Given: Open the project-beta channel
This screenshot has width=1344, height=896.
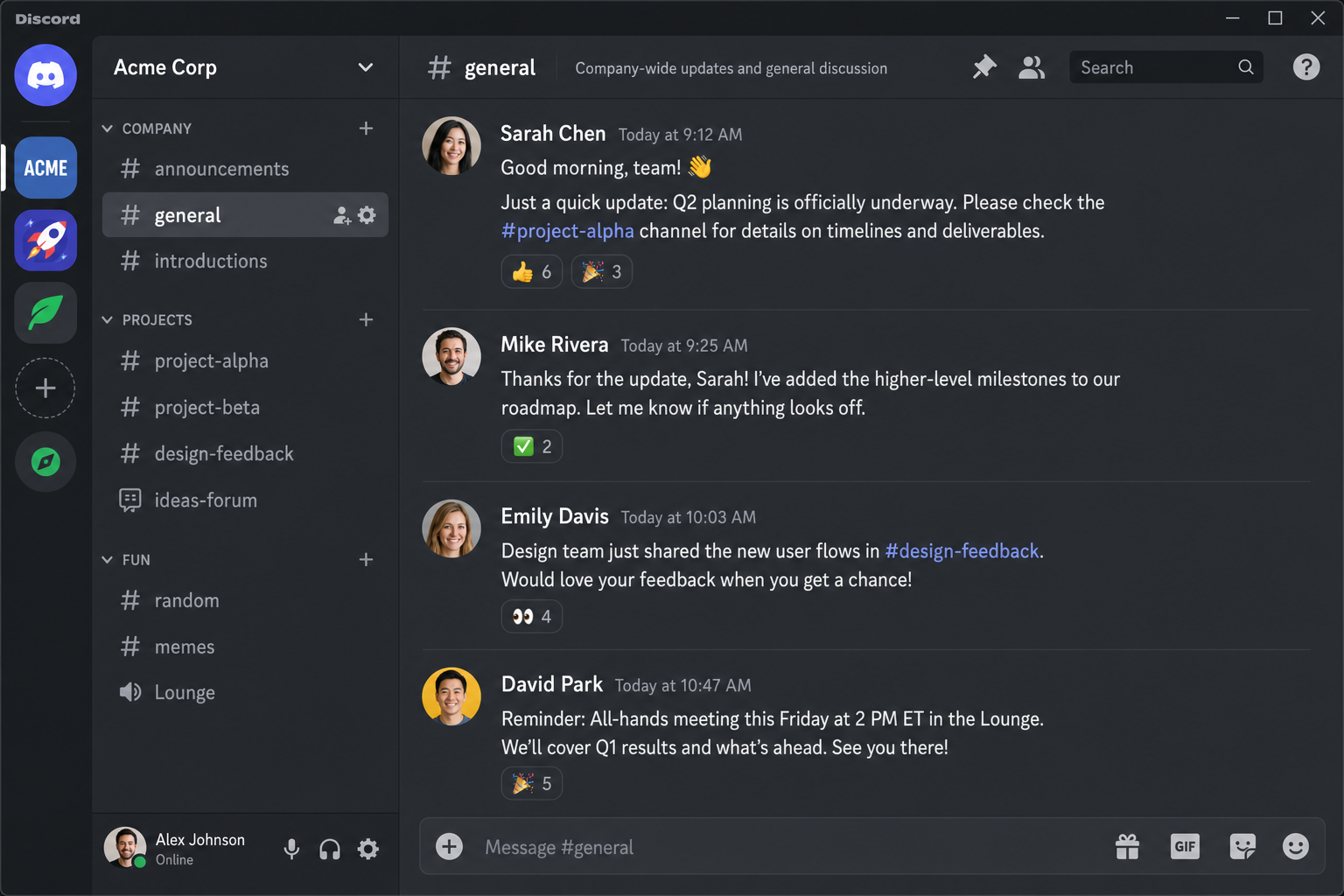Looking at the screenshot, I should (x=245, y=407).
